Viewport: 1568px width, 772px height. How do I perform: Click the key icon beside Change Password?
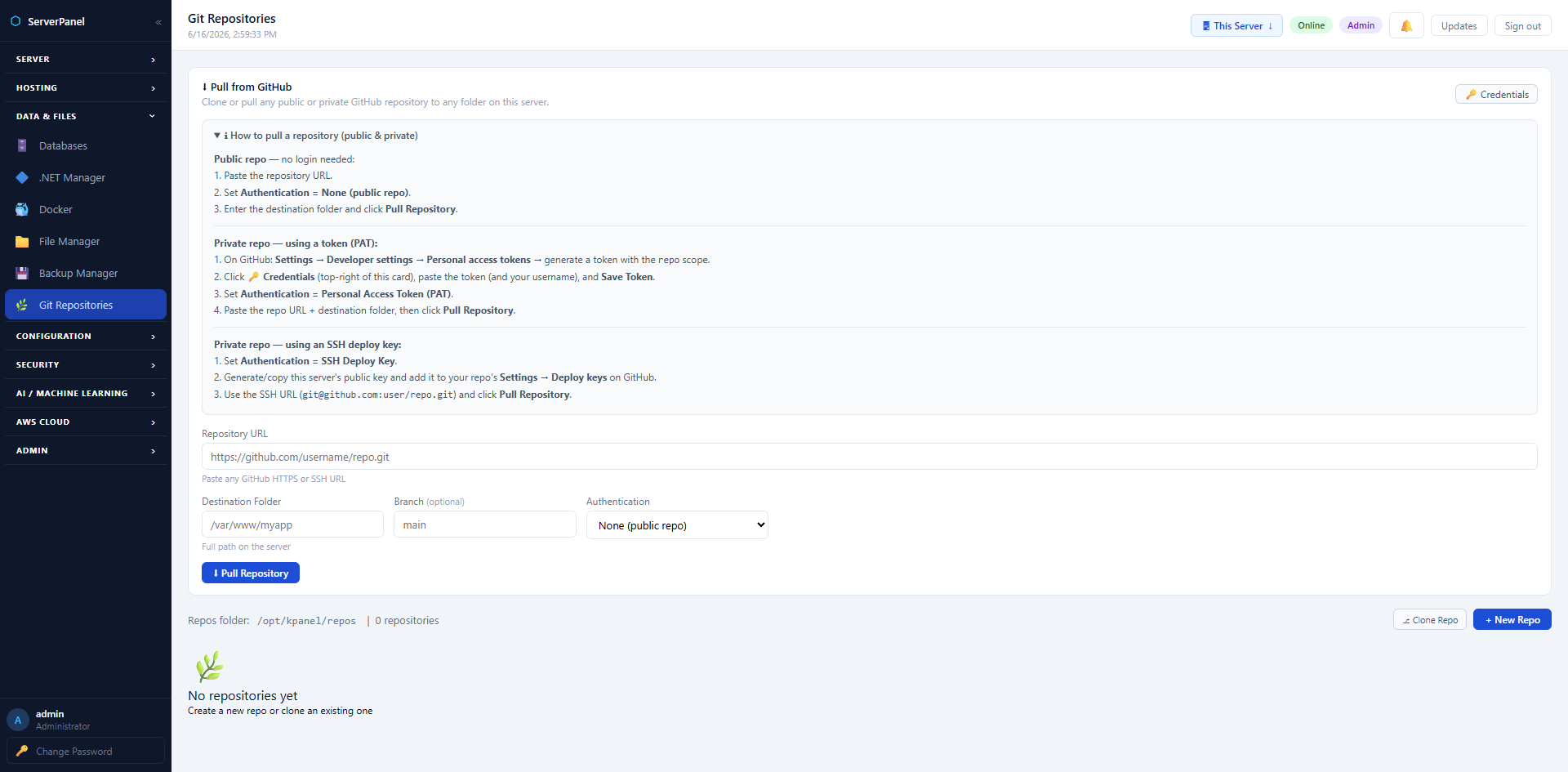[22, 751]
